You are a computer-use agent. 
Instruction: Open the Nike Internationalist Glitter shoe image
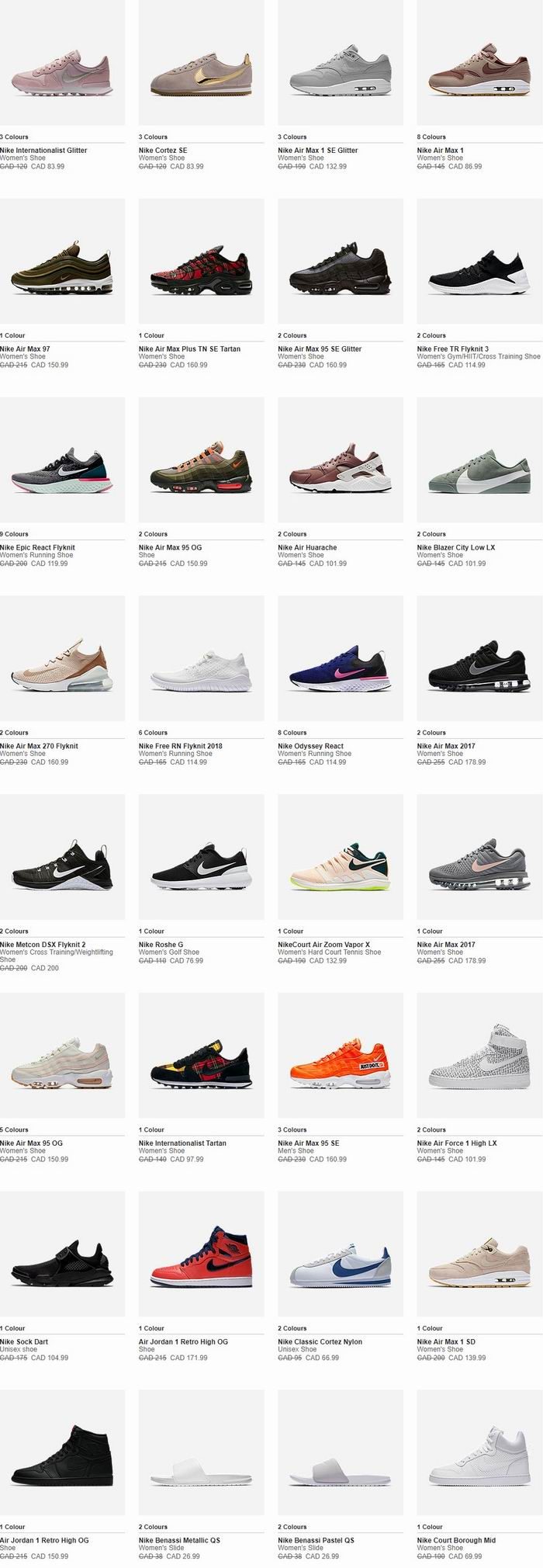(x=62, y=63)
